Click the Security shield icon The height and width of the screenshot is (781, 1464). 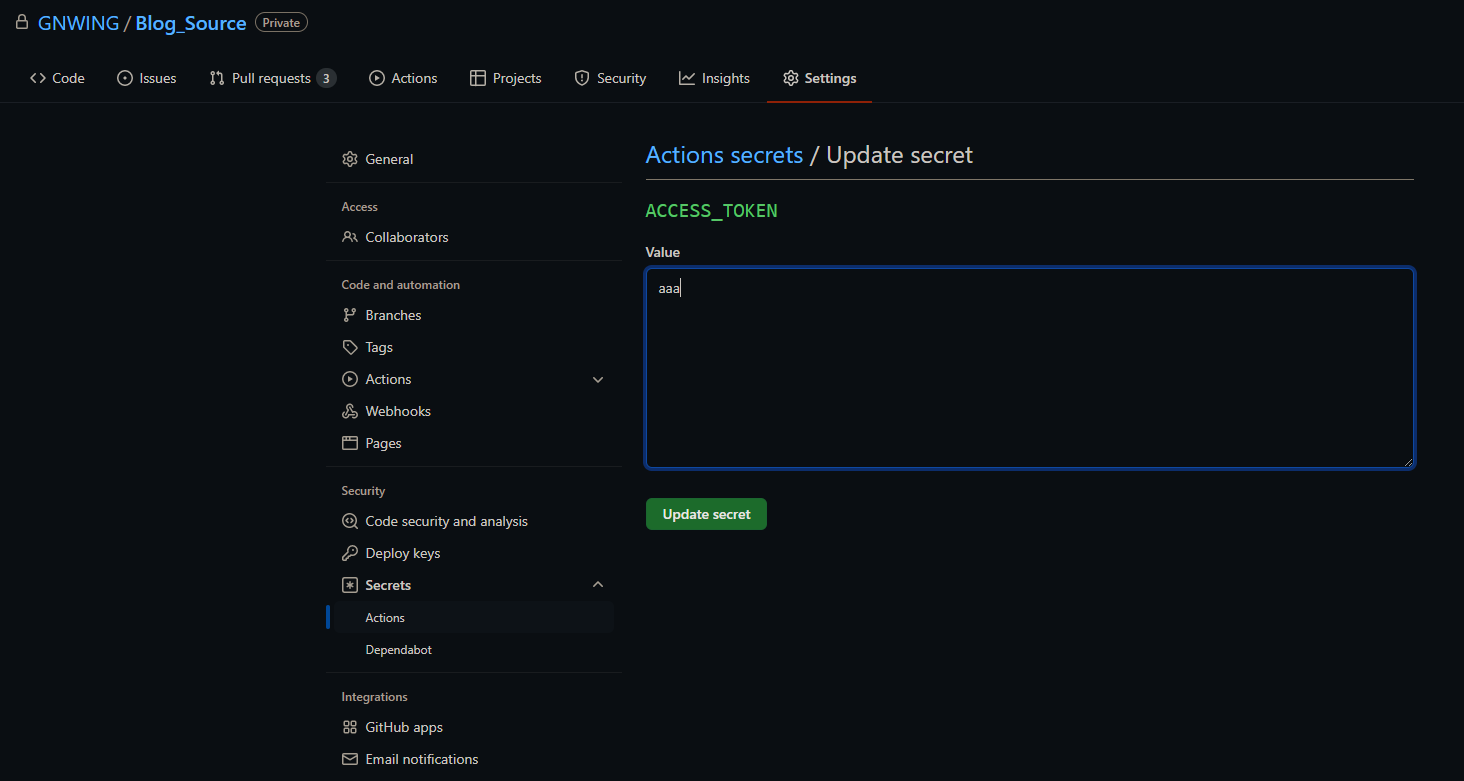point(582,78)
